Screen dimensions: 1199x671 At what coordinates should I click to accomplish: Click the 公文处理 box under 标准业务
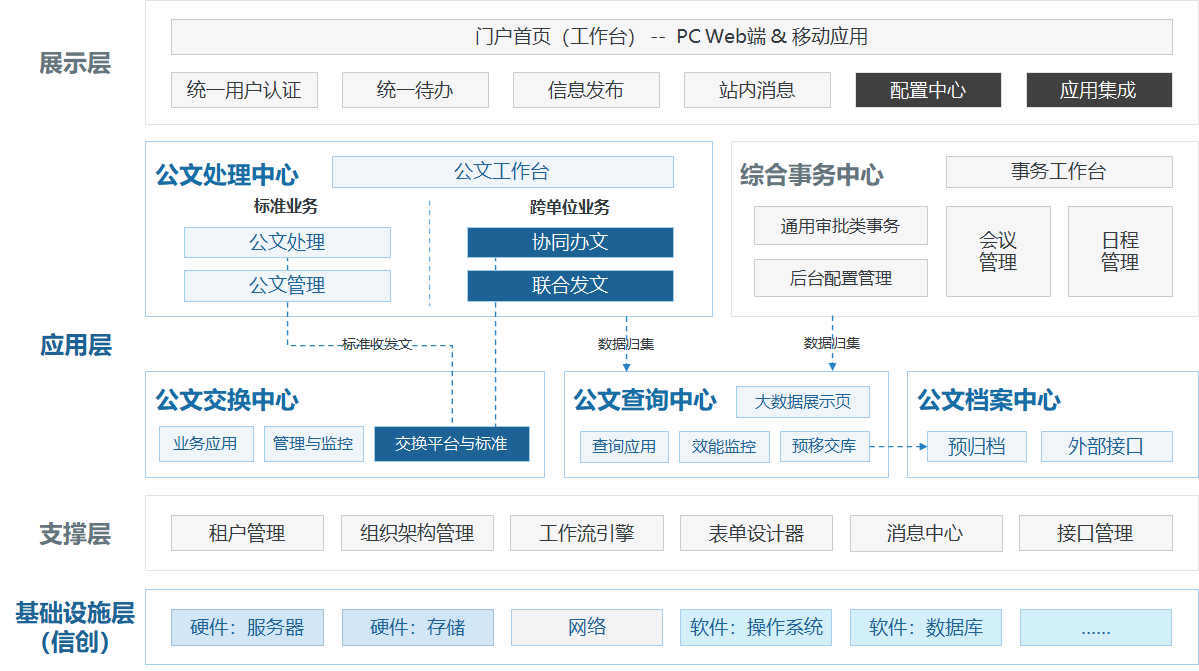[x=287, y=243]
